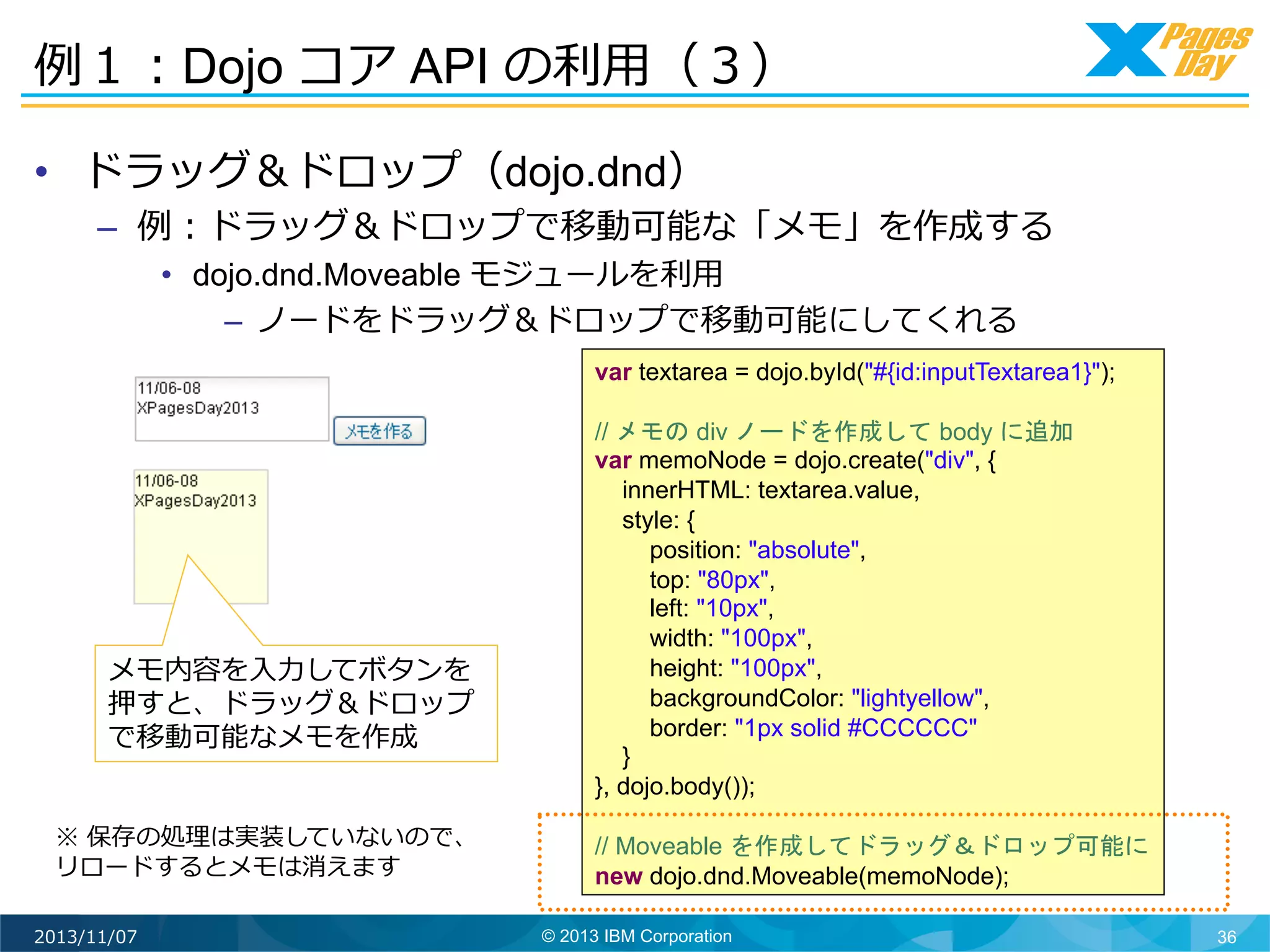
Task: Select the yellow memo note with XPagesDay2013
Action: tap(201, 537)
